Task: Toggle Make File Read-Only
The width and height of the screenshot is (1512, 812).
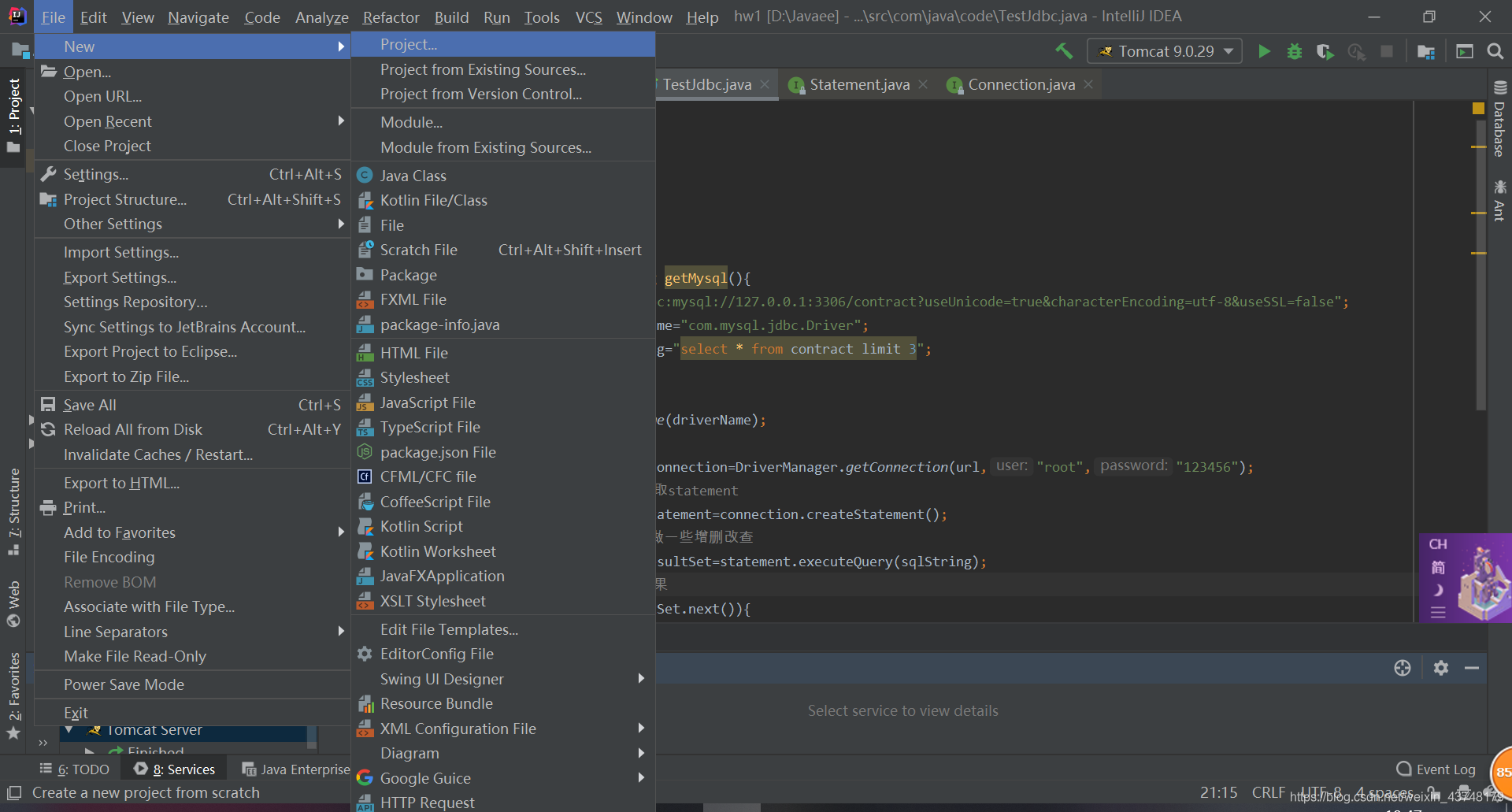Action: pos(192,656)
